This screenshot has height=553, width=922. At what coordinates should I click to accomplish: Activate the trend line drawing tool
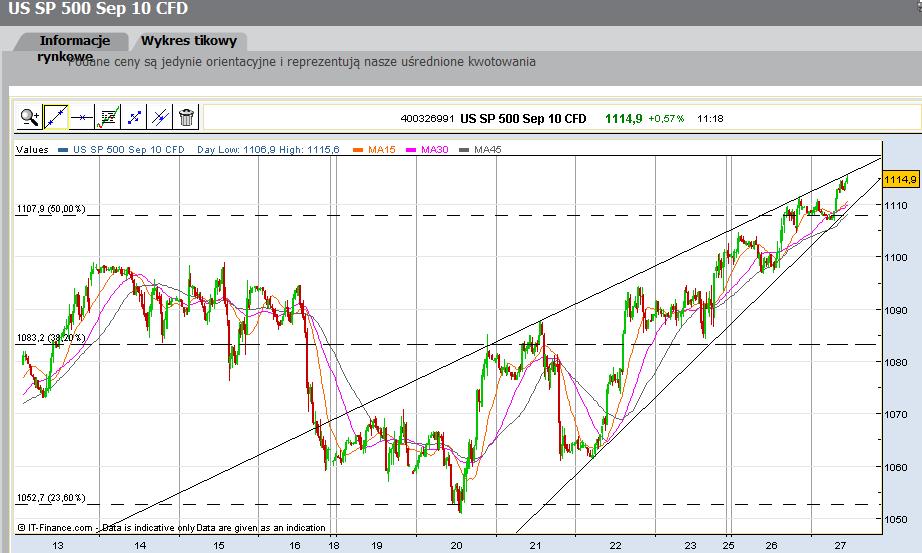coord(56,117)
